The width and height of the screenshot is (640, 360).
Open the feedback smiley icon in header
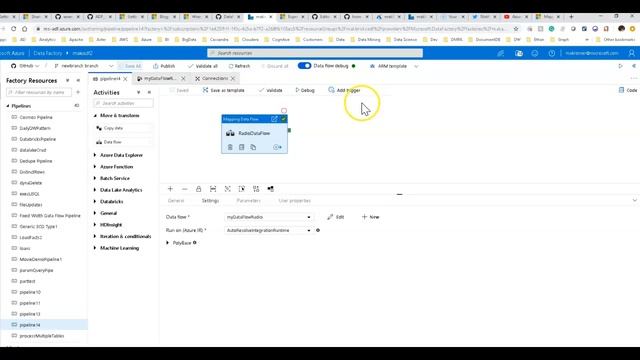click(x=535, y=53)
